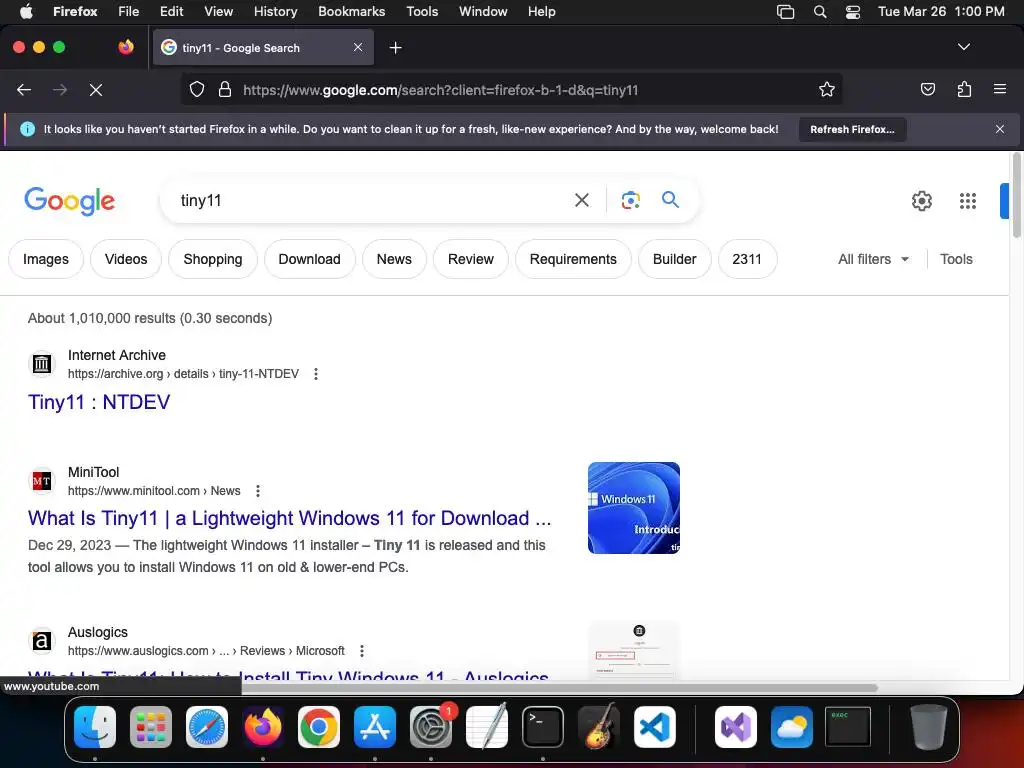Switch to News results
The width and height of the screenshot is (1024, 768).
coord(394,259)
